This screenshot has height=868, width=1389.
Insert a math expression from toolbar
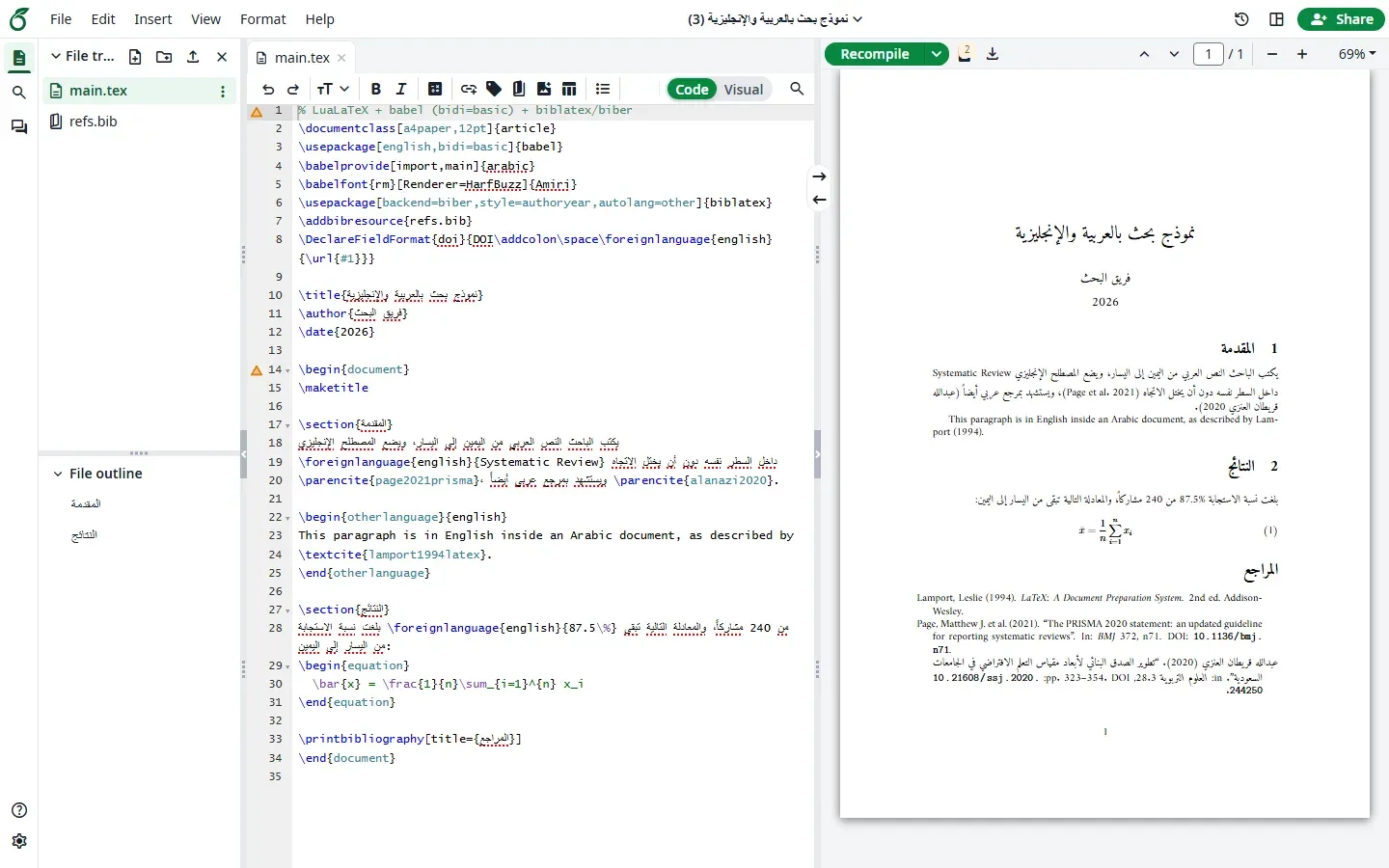[x=435, y=90]
